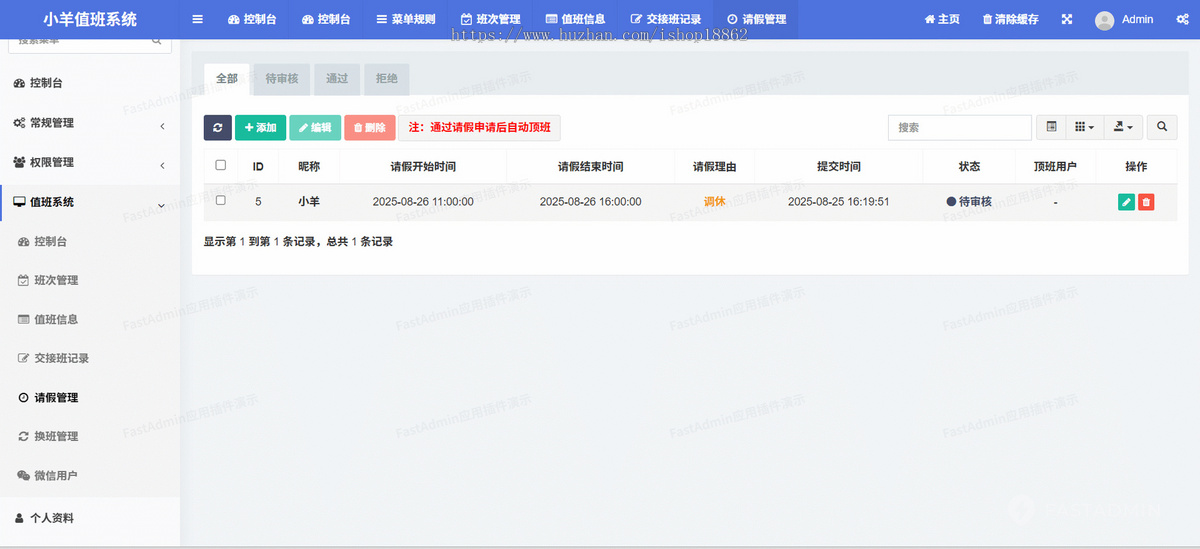The width and height of the screenshot is (1200, 549).
Task: Click the green 添加 button
Action: tap(260, 128)
